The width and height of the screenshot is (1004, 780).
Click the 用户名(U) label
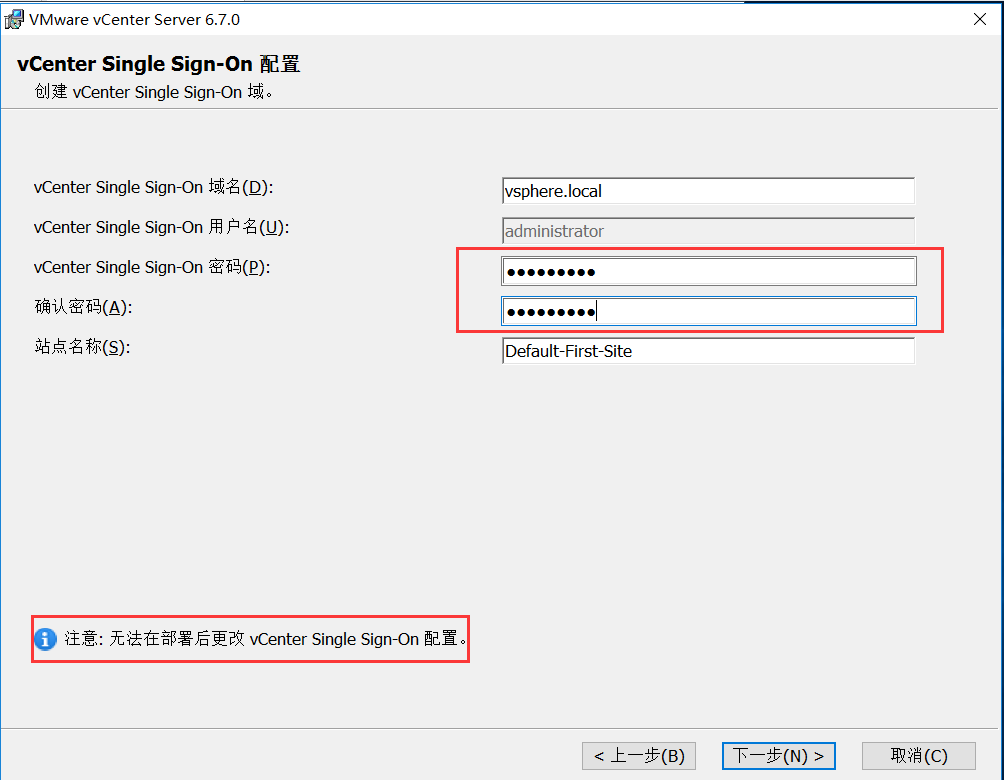click(x=161, y=227)
